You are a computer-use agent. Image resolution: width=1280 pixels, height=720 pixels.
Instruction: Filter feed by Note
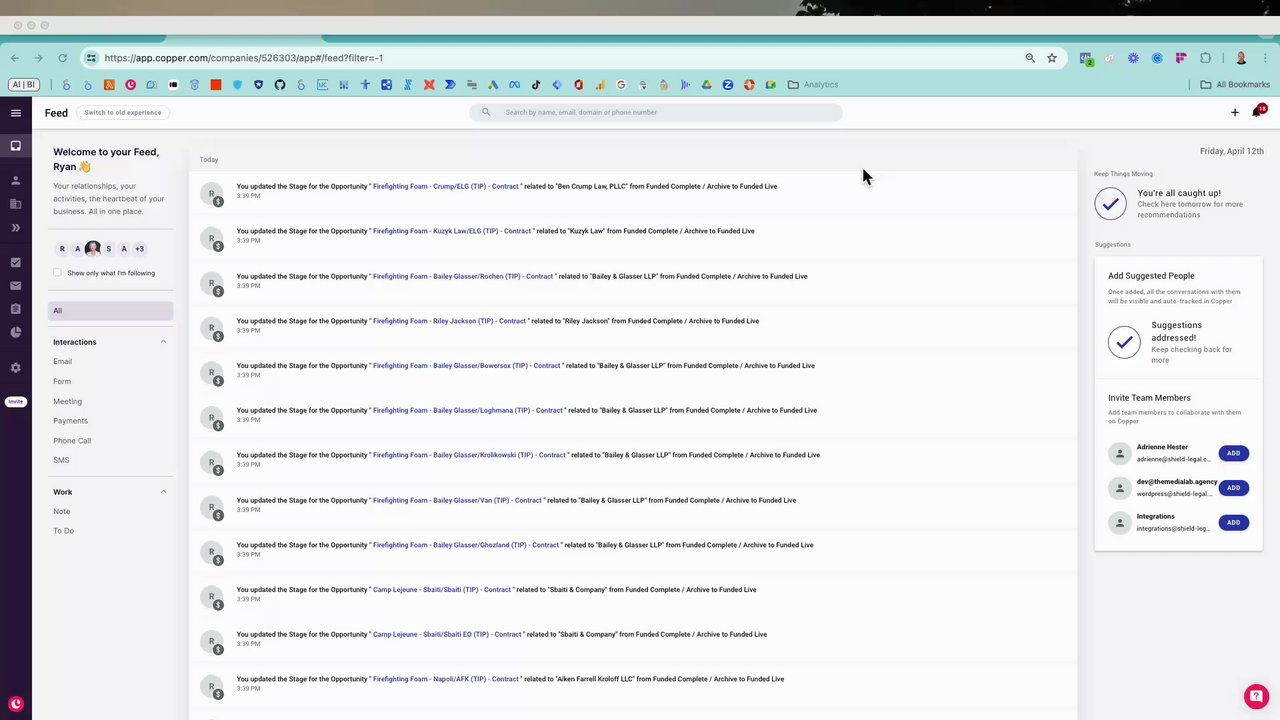(x=61, y=512)
